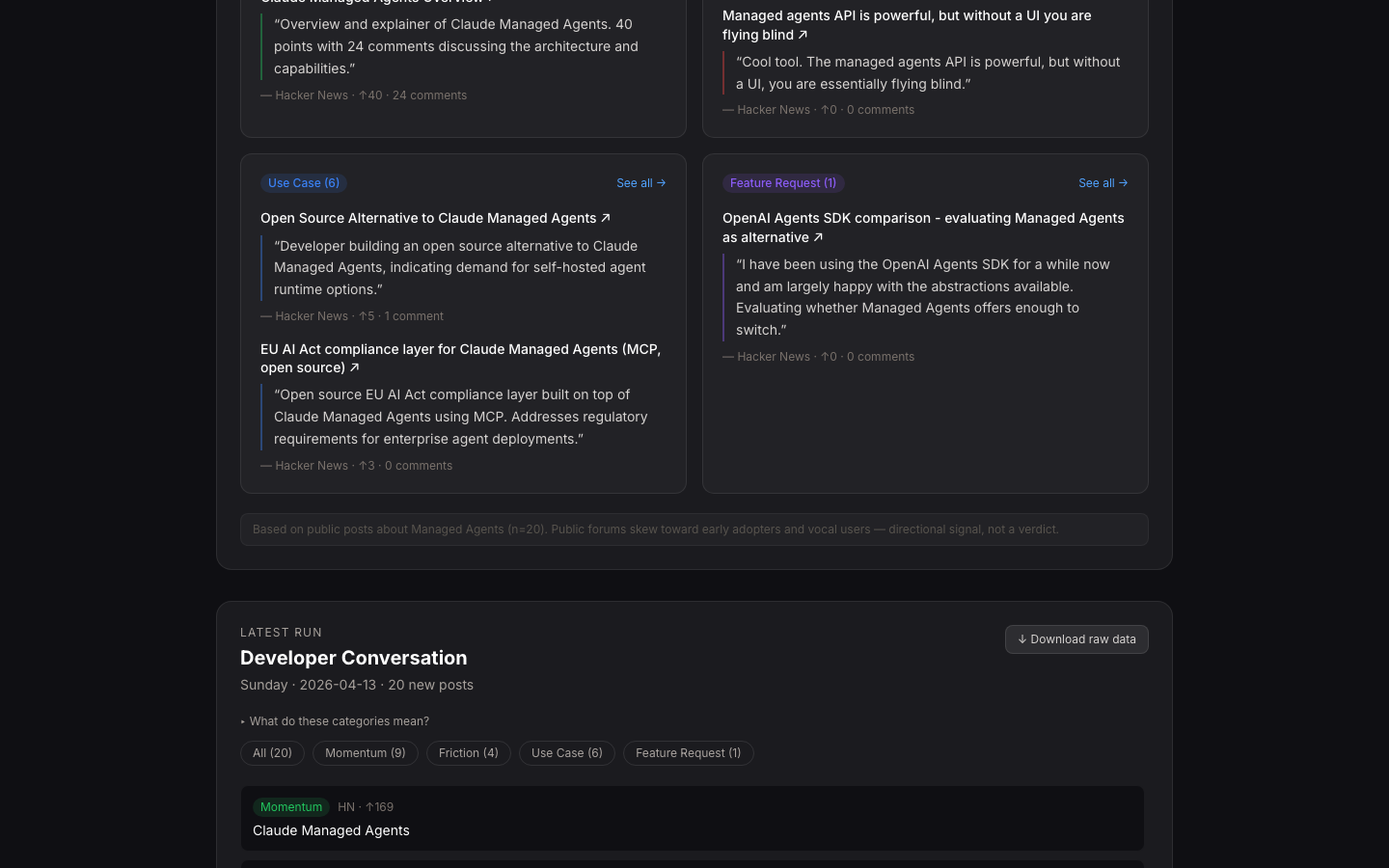Filter by Friction (4)
This screenshot has width=1389, height=868.
[468, 753]
